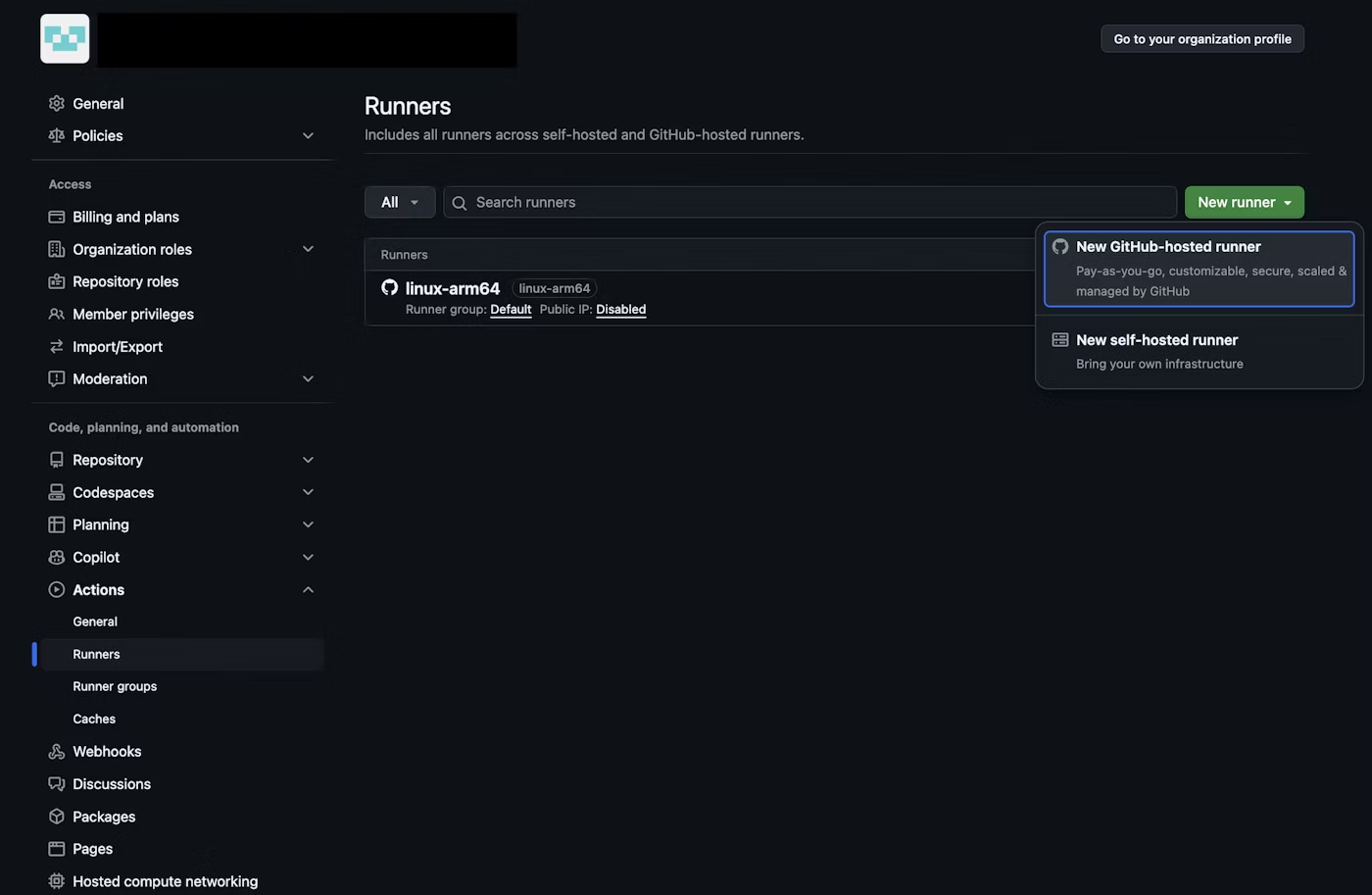Click the Billing and plans card icon
This screenshot has width=1372, height=895.
pyautogui.click(x=57, y=217)
